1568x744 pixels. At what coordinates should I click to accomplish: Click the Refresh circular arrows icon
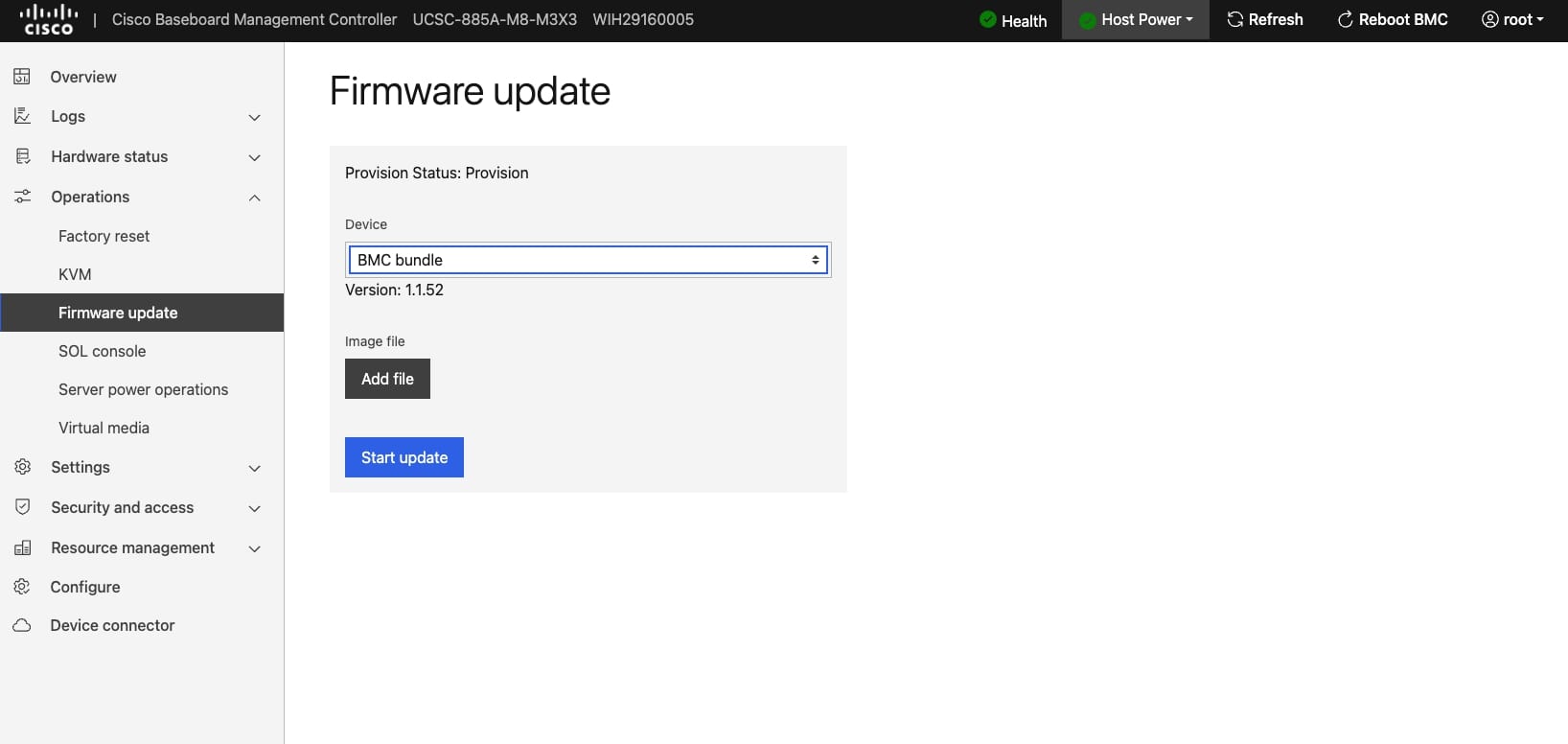[1235, 19]
